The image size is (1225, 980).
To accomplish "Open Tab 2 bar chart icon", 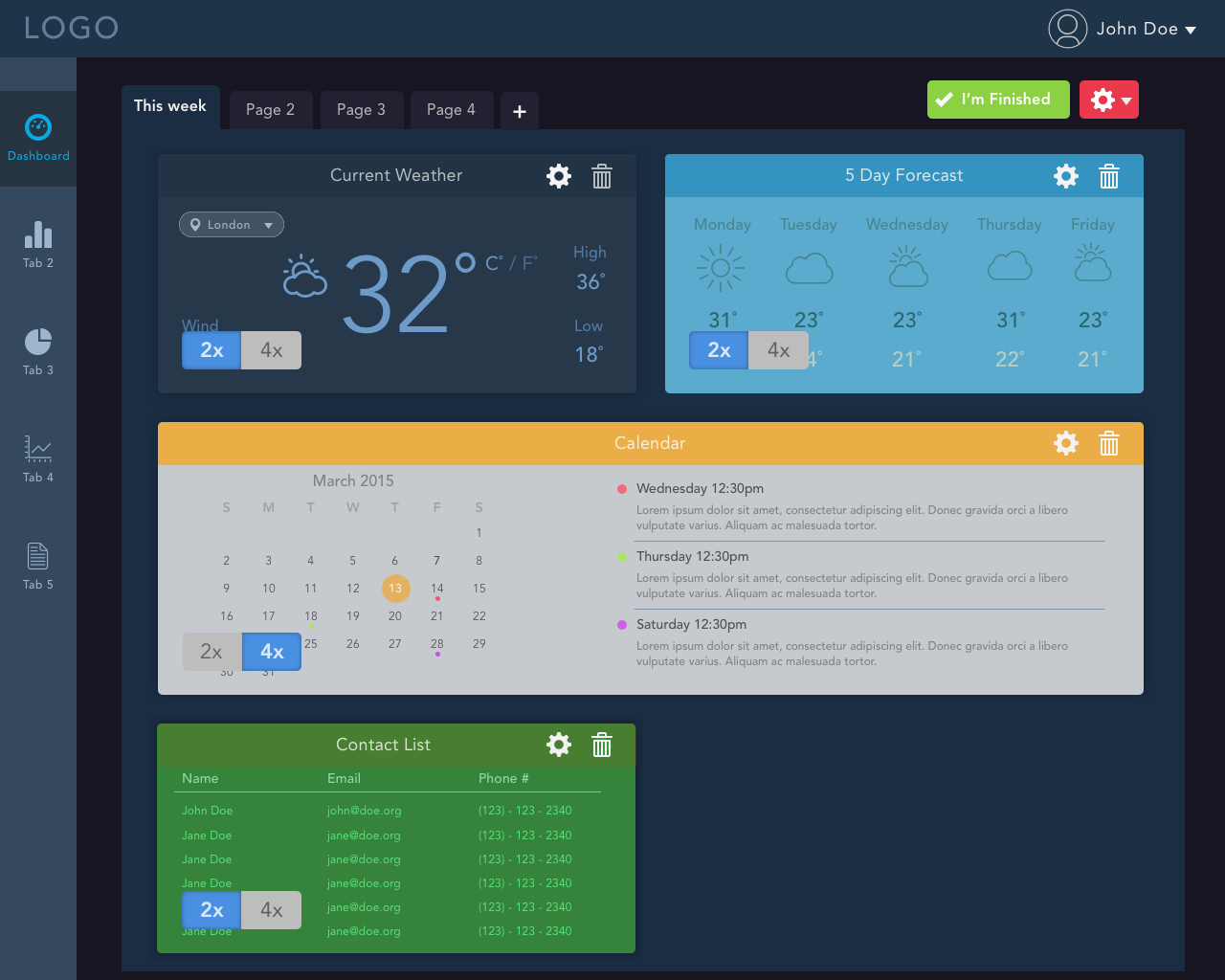I will [38, 234].
